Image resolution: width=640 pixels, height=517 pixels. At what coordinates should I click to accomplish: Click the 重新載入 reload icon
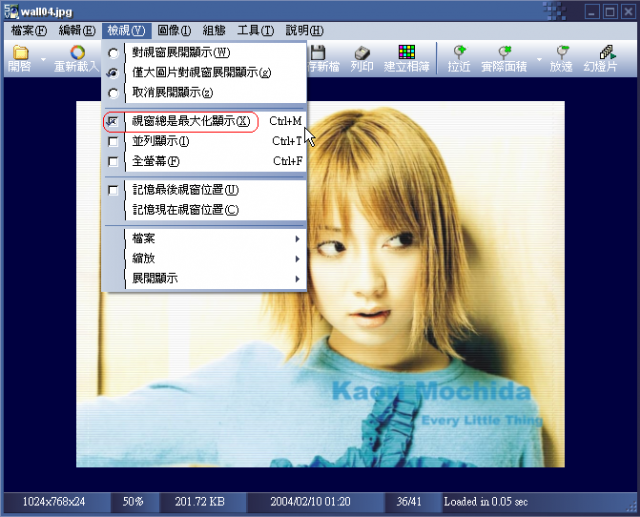pos(77,53)
